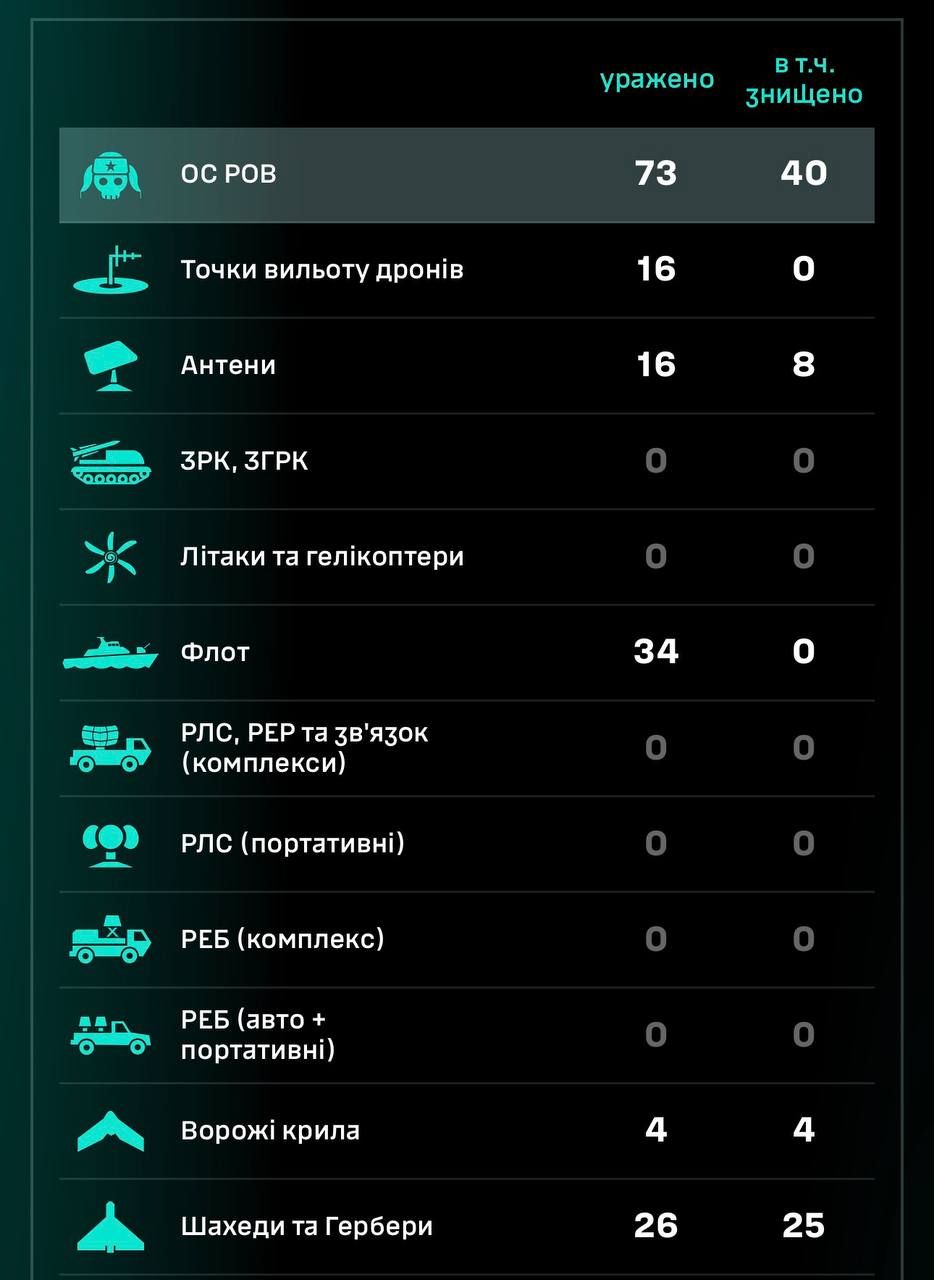The width and height of the screenshot is (934, 1280).
Task: Click the missile launcher ЗРК icon
Action: click(x=110, y=462)
